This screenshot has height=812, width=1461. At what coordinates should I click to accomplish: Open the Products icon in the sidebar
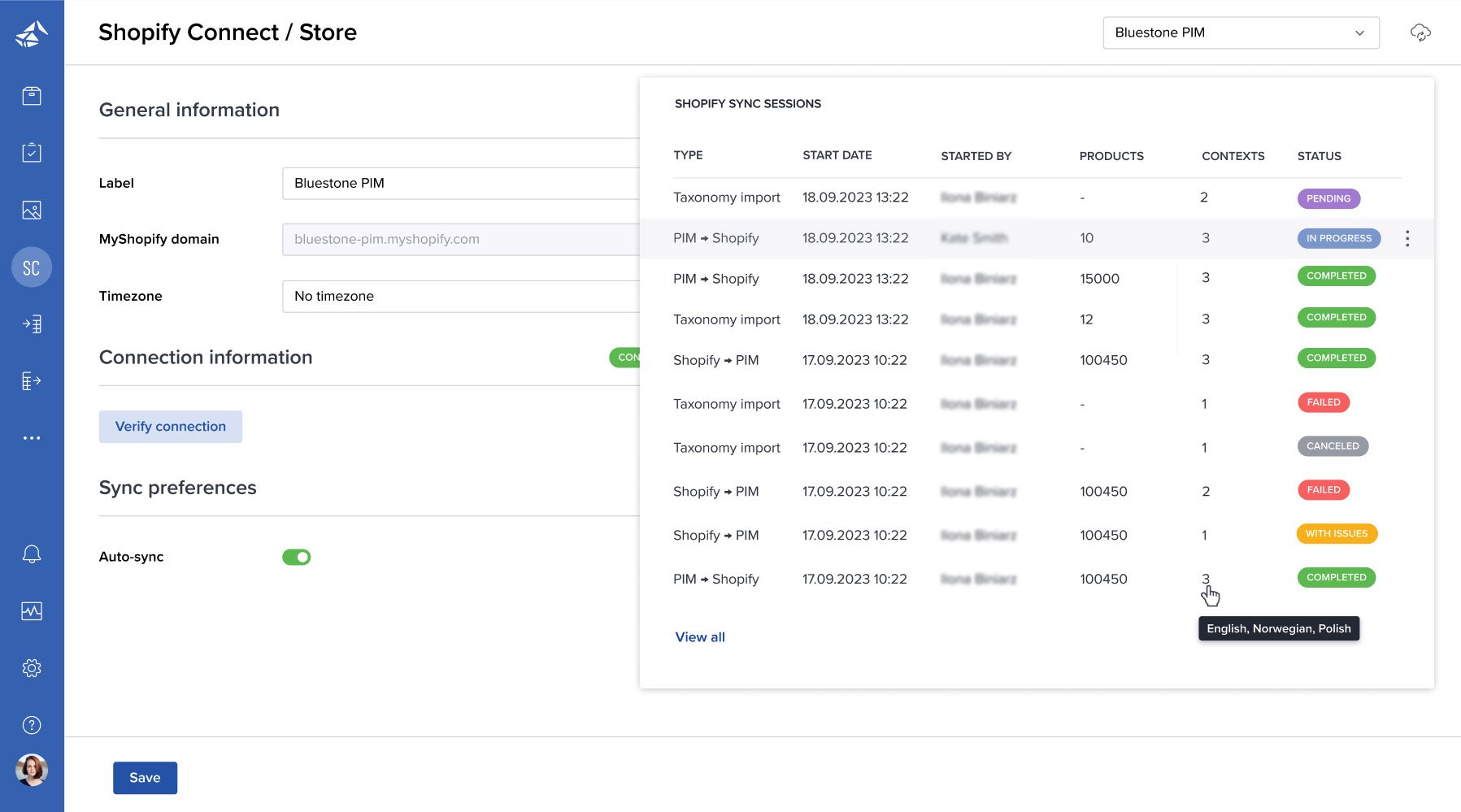tap(32, 95)
